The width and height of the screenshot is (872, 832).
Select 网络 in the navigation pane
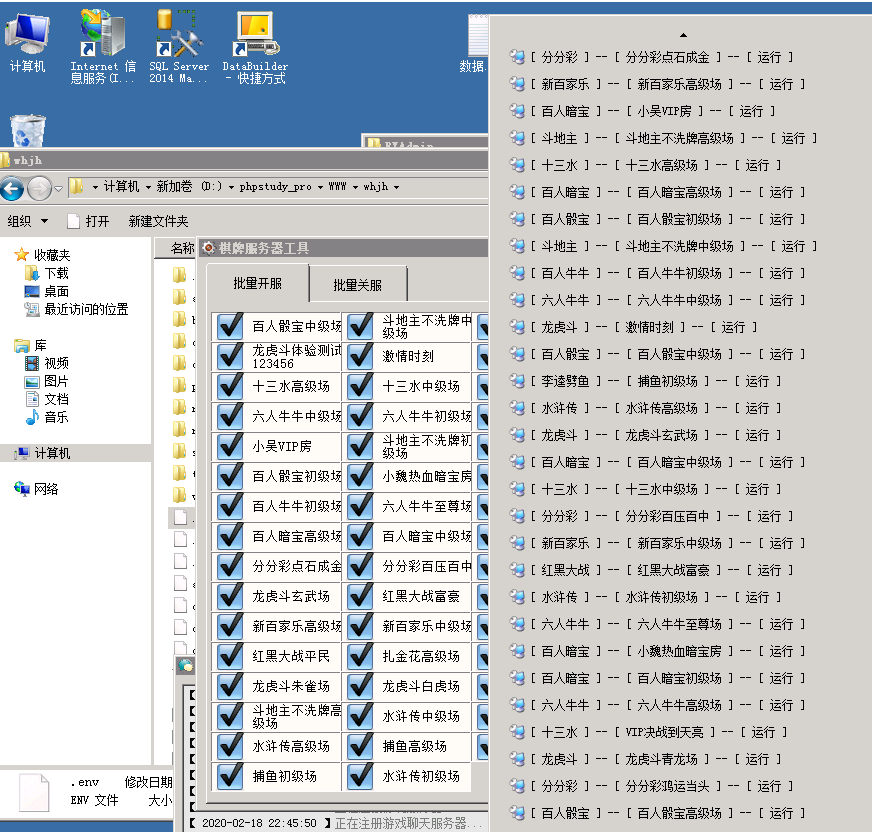[46, 489]
